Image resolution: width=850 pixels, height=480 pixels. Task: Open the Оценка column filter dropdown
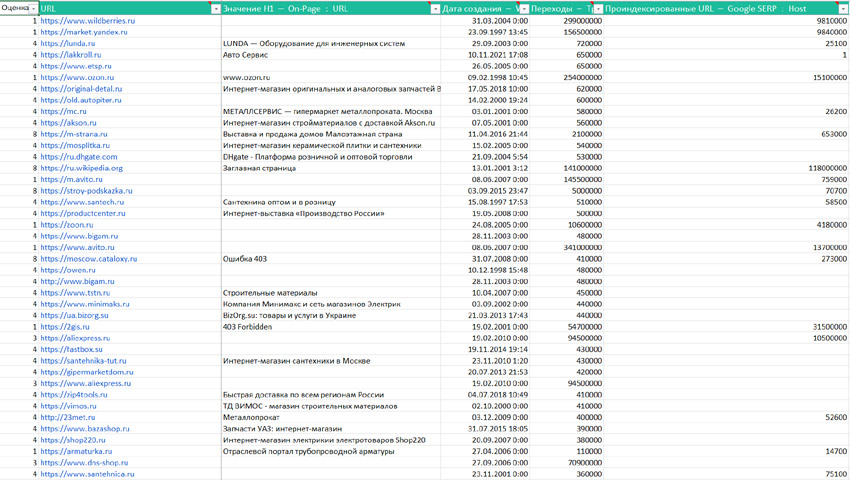click(x=34, y=9)
